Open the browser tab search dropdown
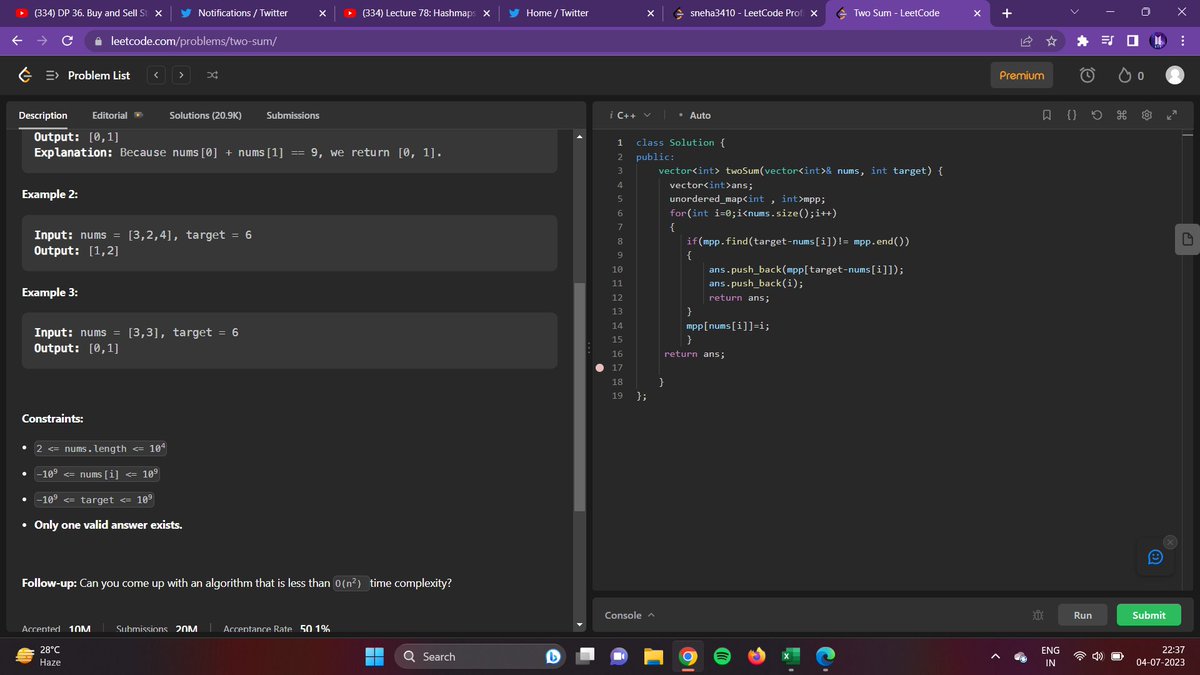The height and width of the screenshot is (675, 1200). pyautogui.click(x=1074, y=12)
